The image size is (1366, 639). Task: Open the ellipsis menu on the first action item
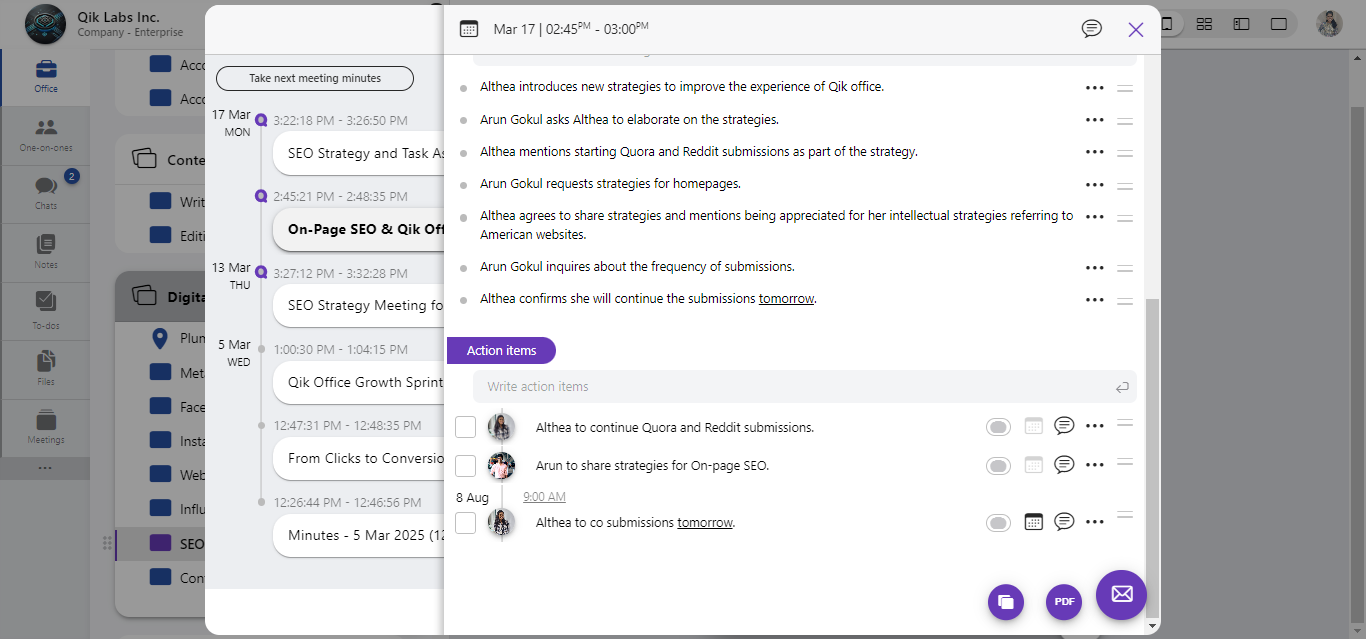1094,425
